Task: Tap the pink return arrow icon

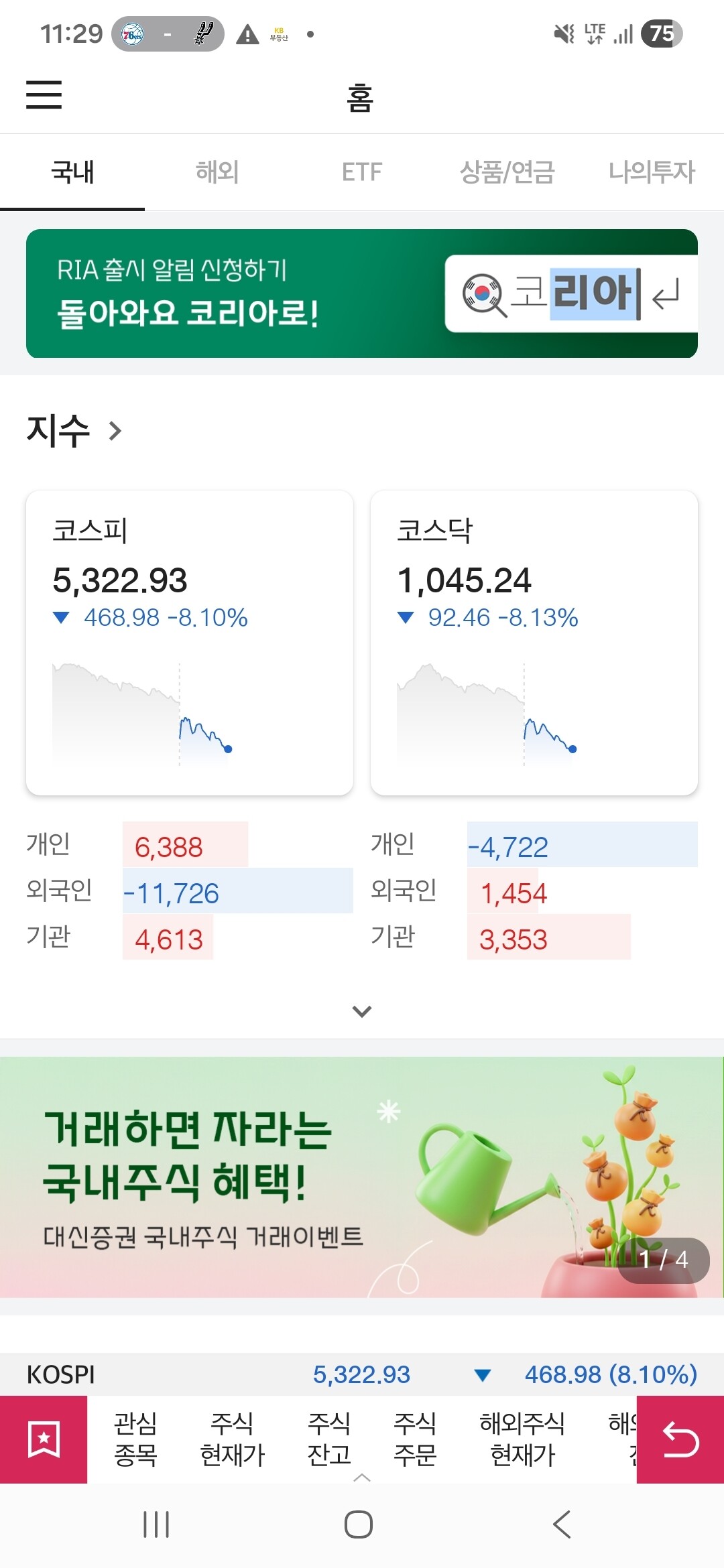Action: (x=680, y=1439)
